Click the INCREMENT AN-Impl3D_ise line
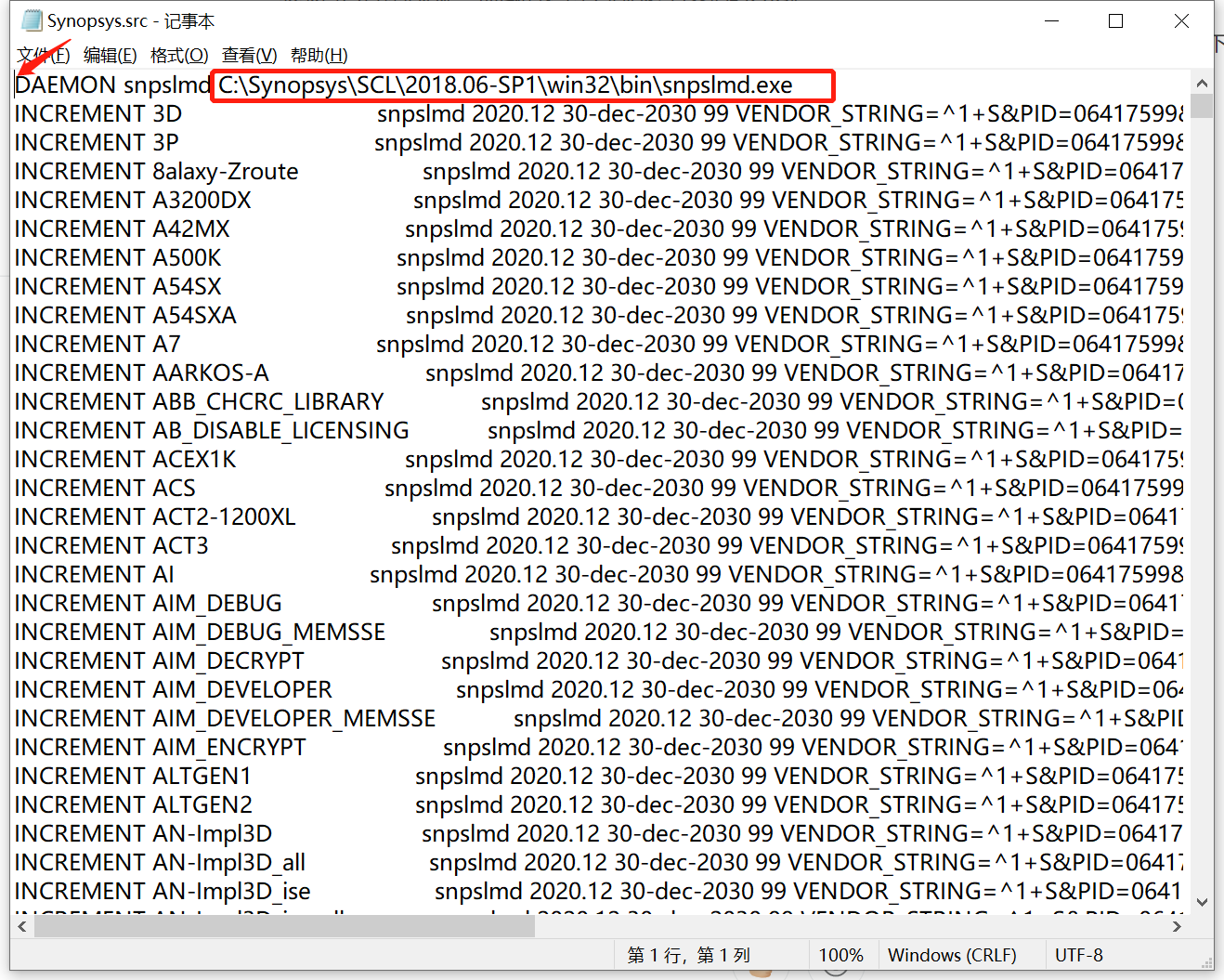1224x980 pixels. (x=599, y=892)
